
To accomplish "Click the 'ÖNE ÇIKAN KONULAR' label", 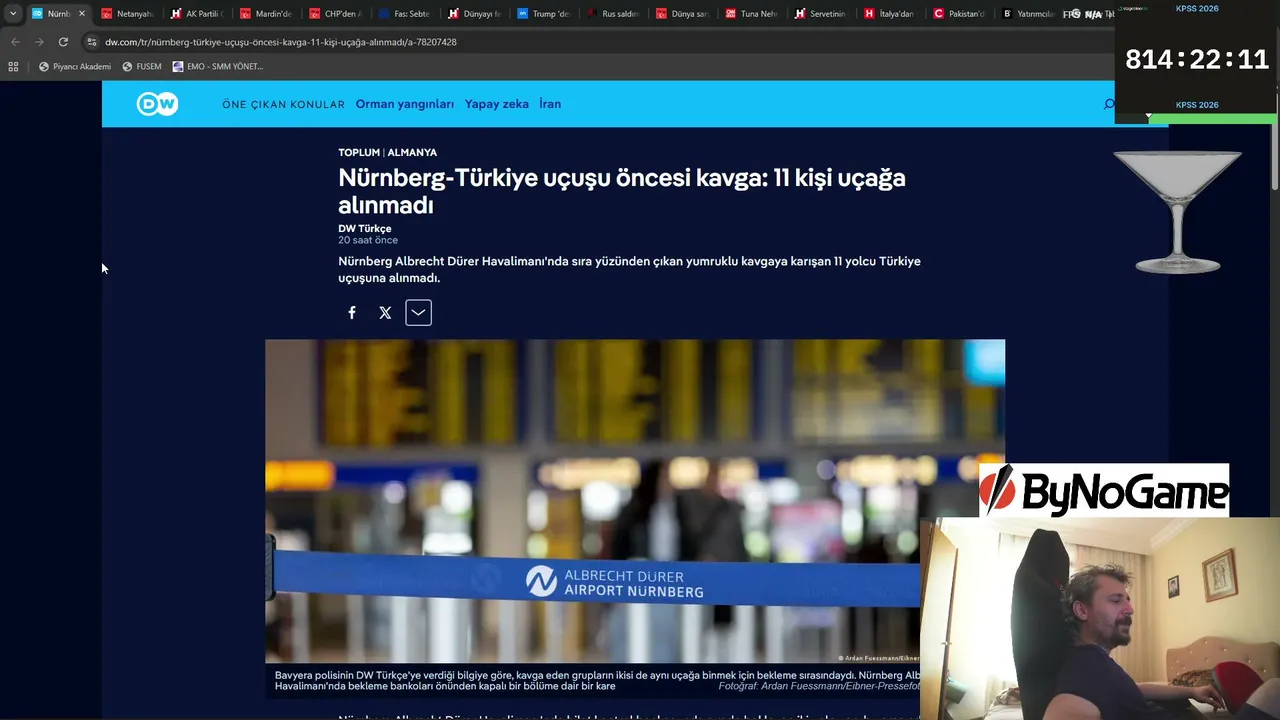I will click(283, 104).
